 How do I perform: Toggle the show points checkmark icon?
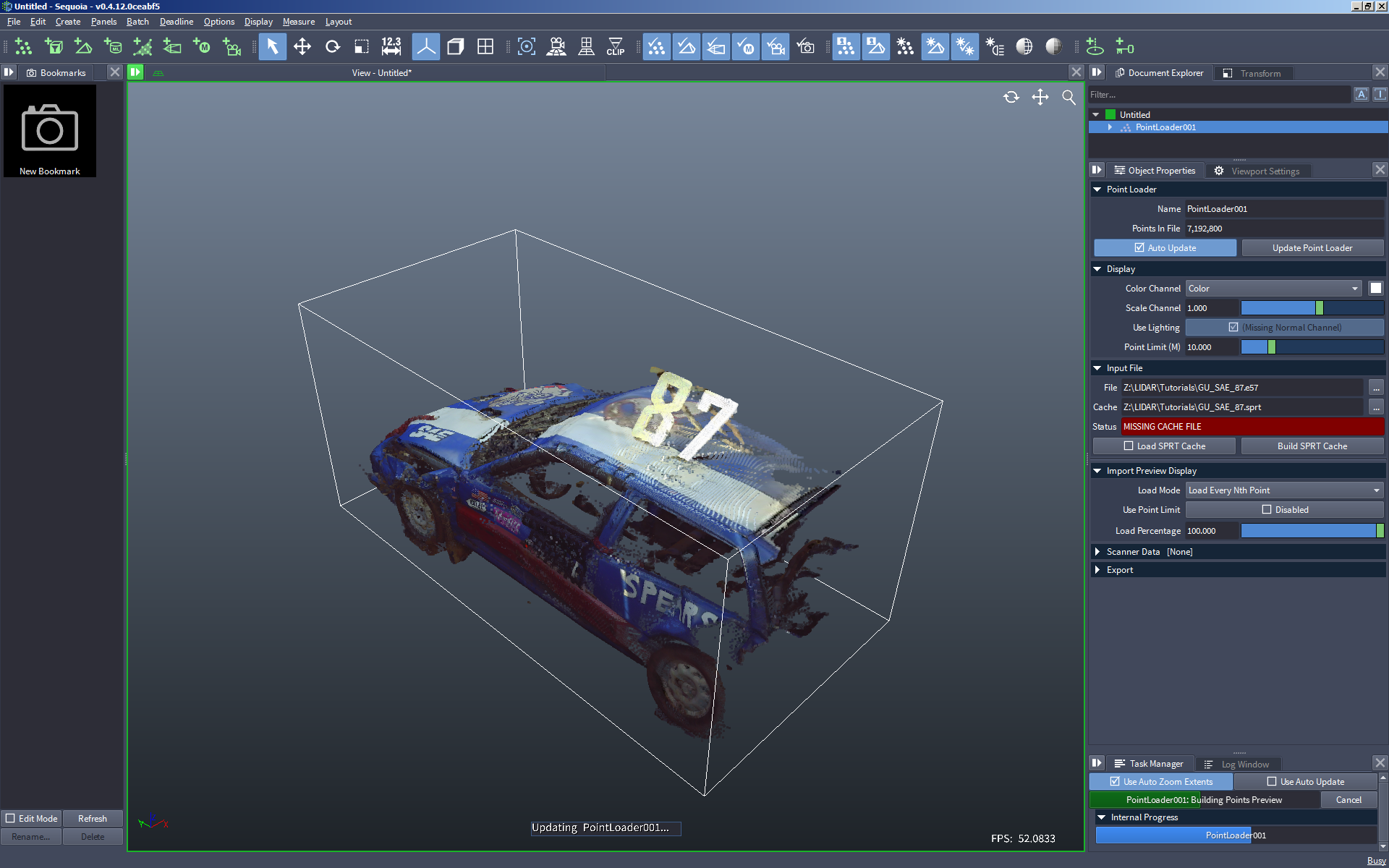657,47
